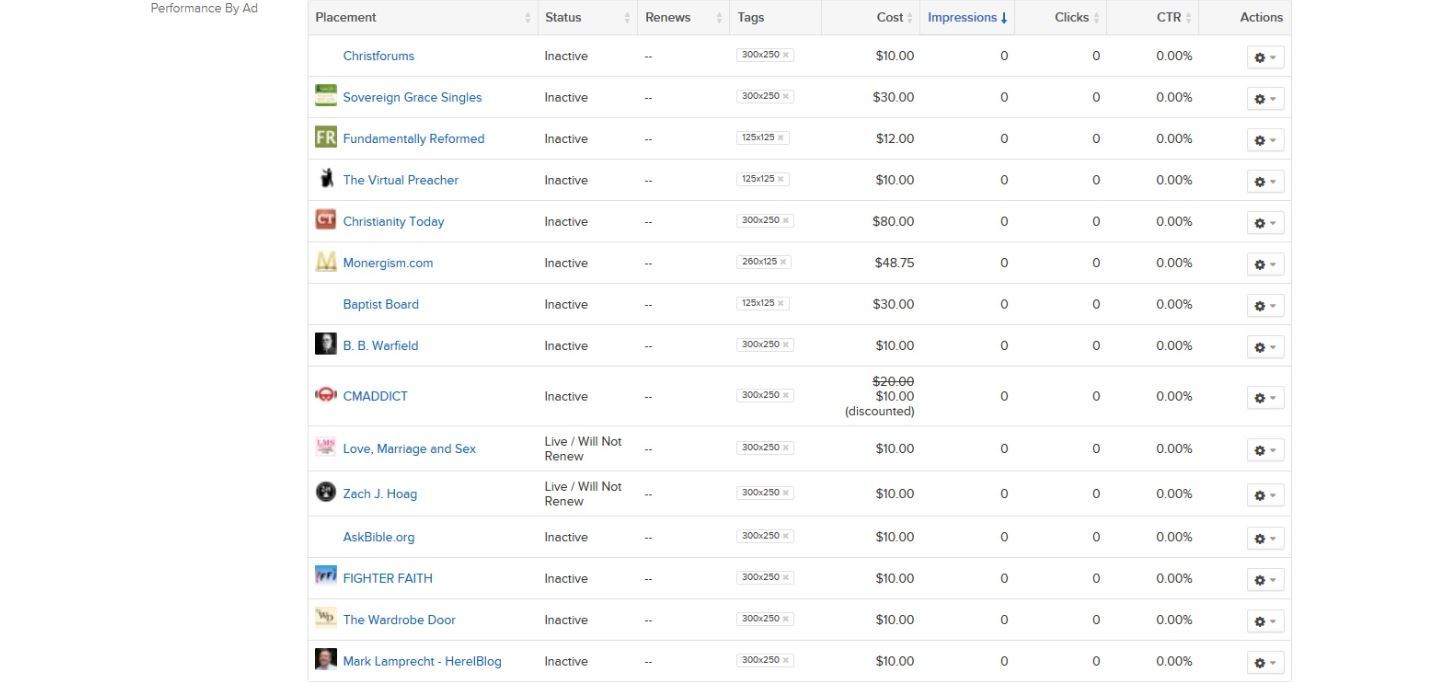The image size is (1450, 682).
Task: Click the Fundamentally Reformed FR icon
Action: [x=326, y=137]
